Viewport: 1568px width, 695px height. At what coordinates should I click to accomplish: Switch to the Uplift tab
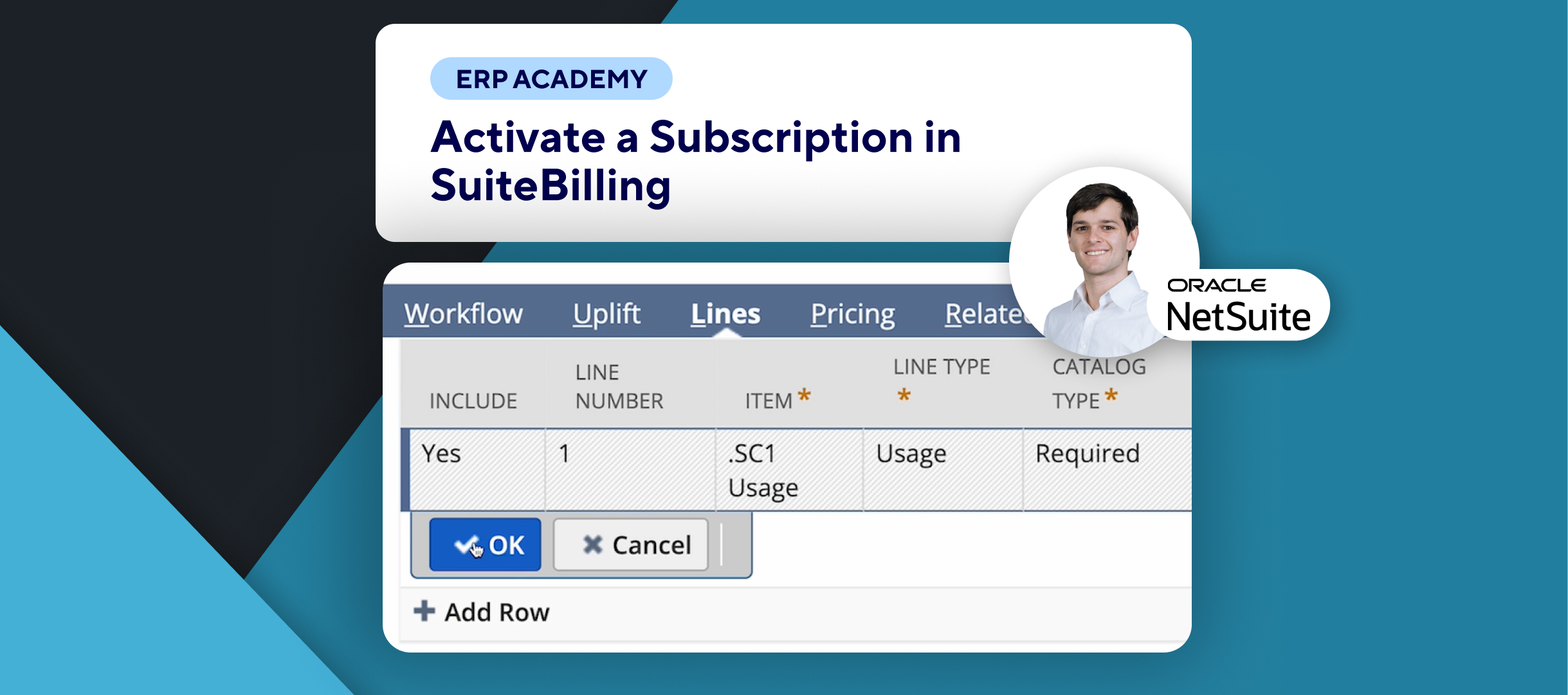tap(606, 314)
